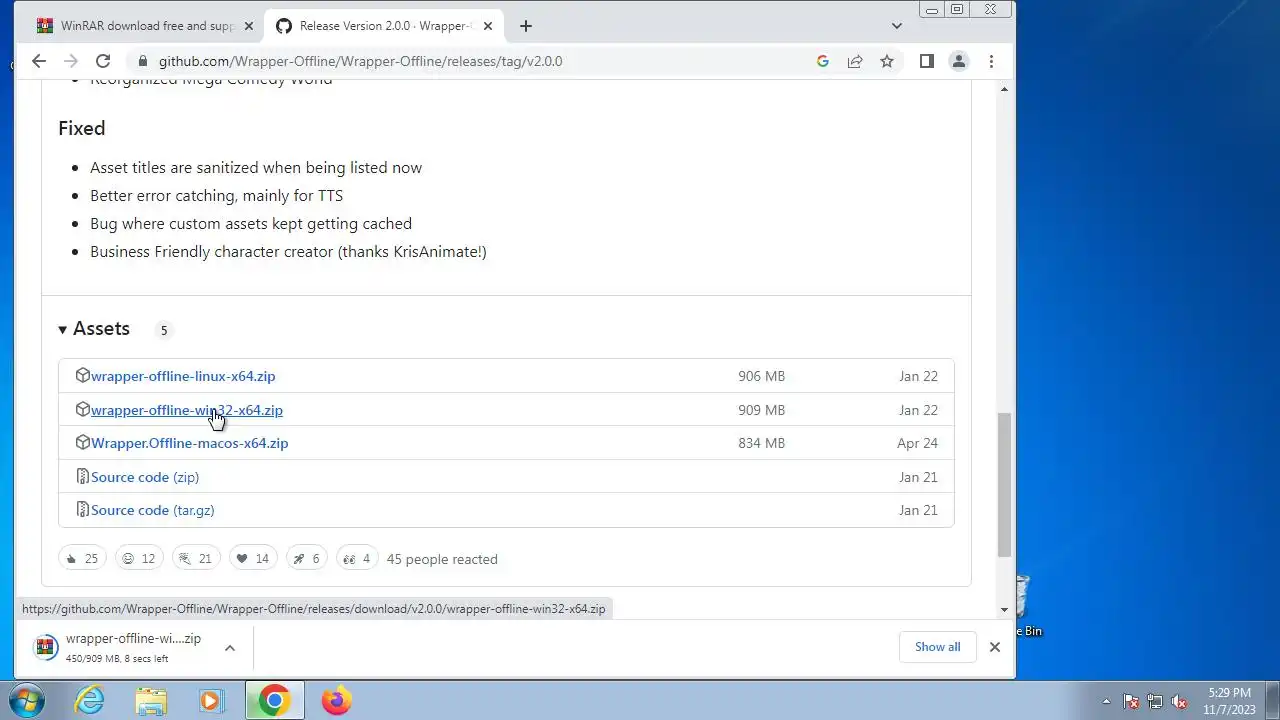Click the address bar URL field
This screenshot has height=720, width=1280.
pyautogui.click(x=480, y=61)
